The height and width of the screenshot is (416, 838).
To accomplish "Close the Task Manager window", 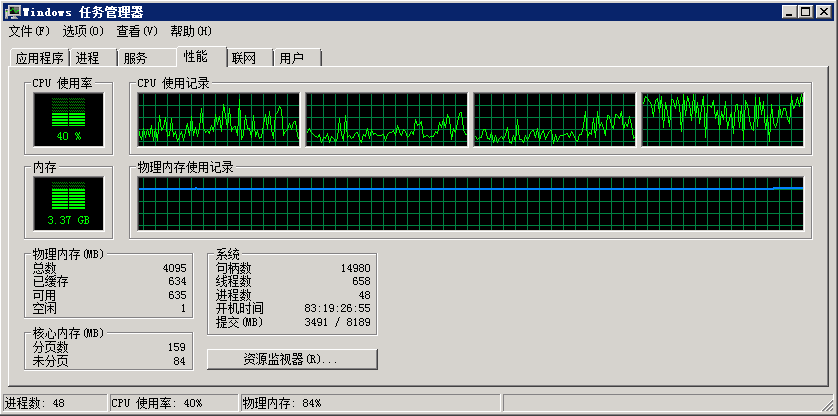I will 824,12.
